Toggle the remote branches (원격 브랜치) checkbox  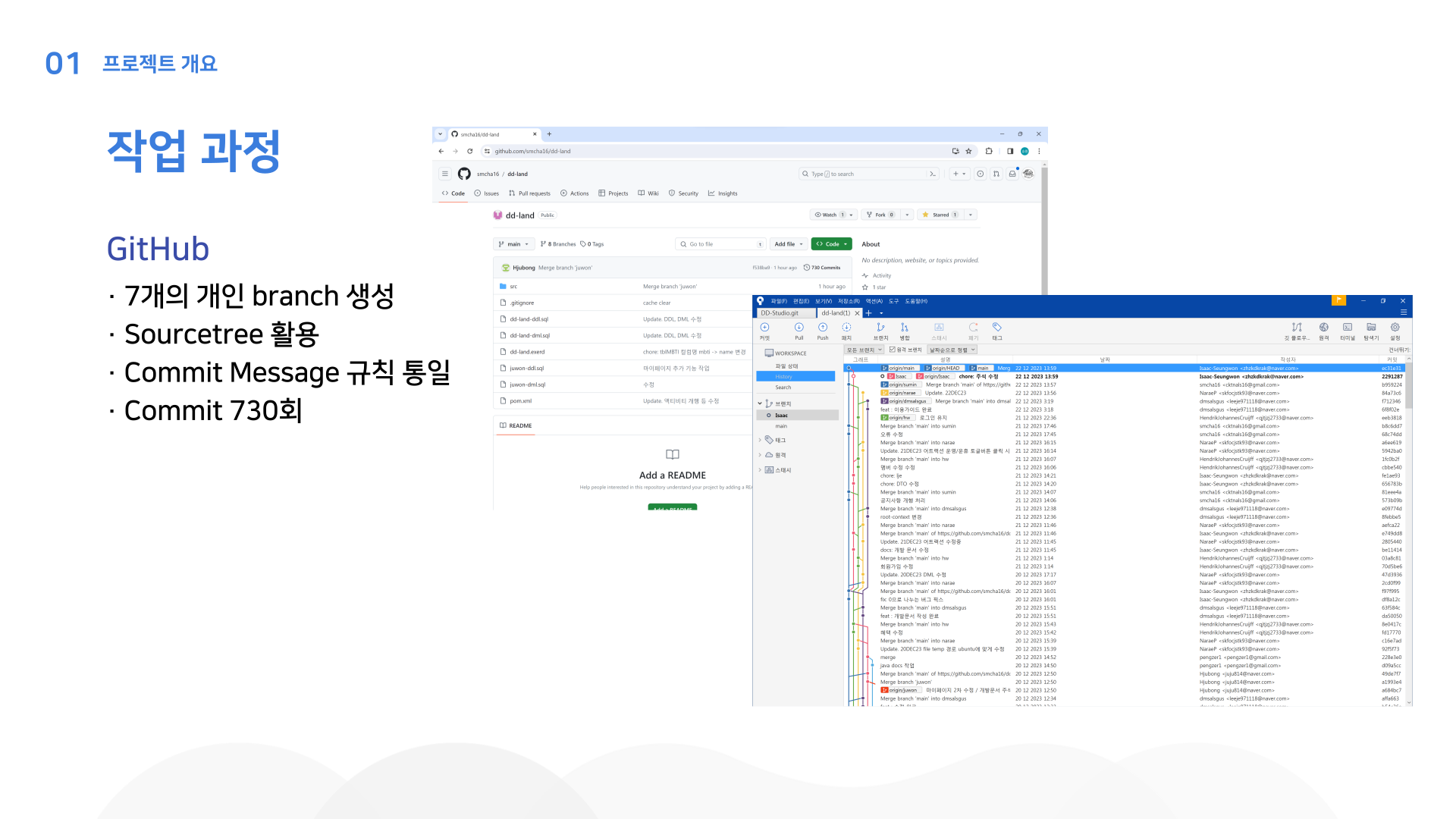click(893, 350)
